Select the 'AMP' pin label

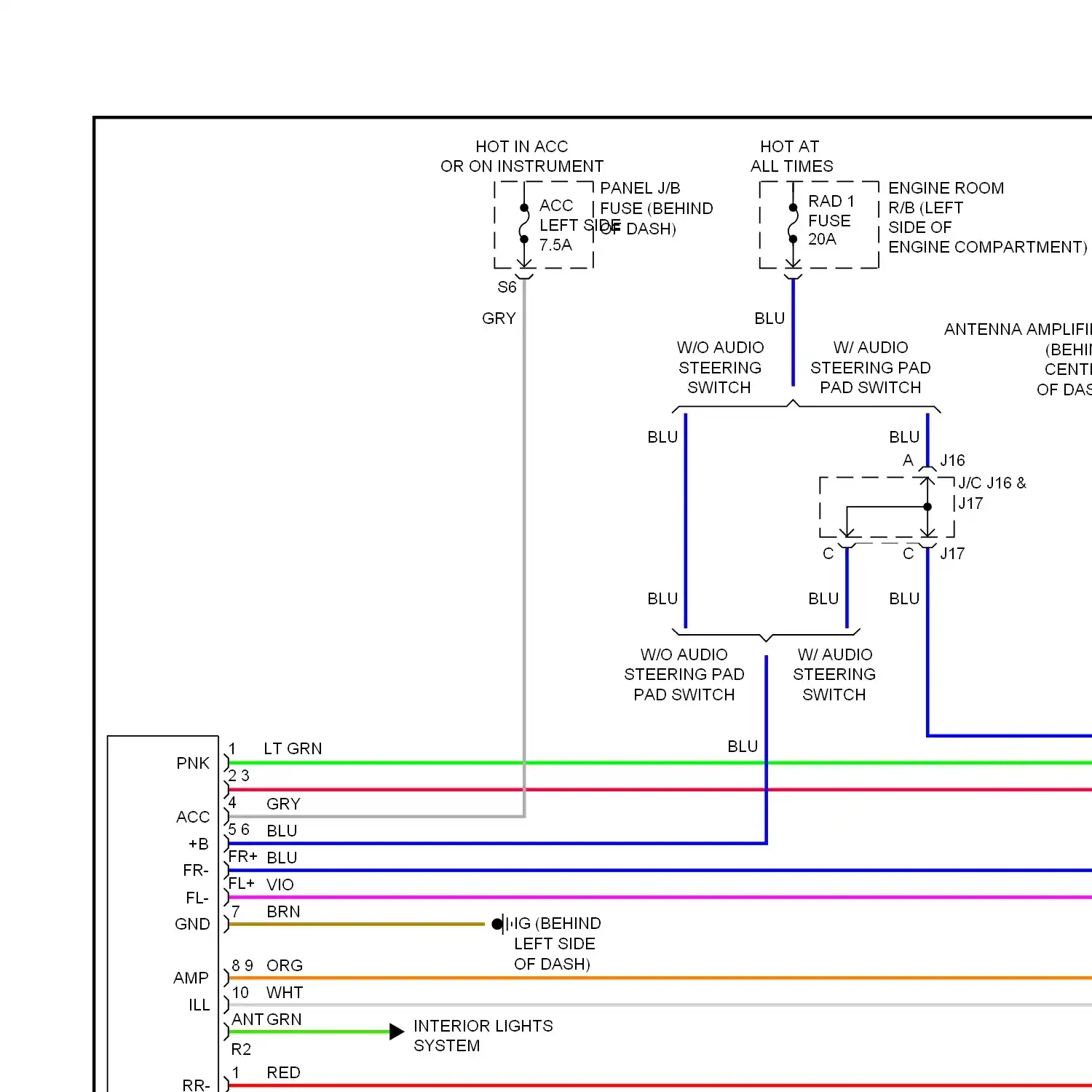191,978
